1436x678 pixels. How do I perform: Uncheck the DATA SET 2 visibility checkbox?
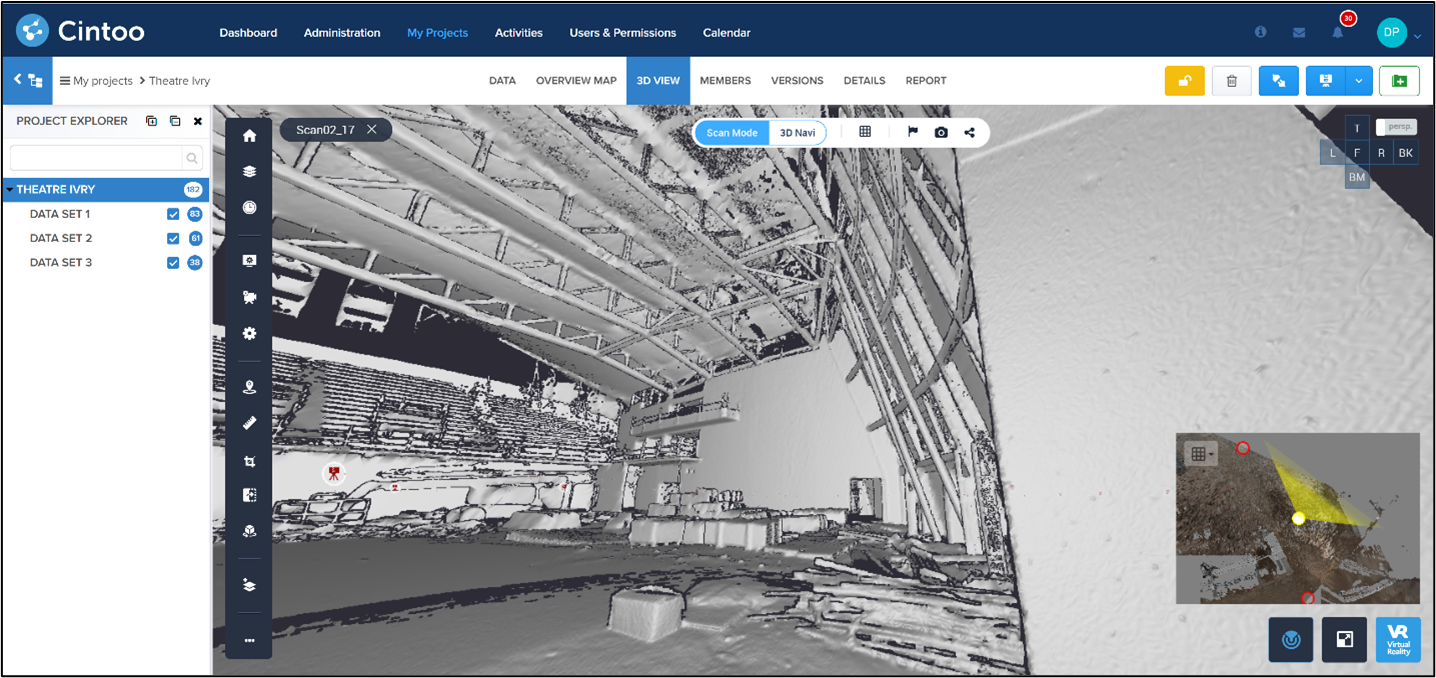tap(173, 237)
